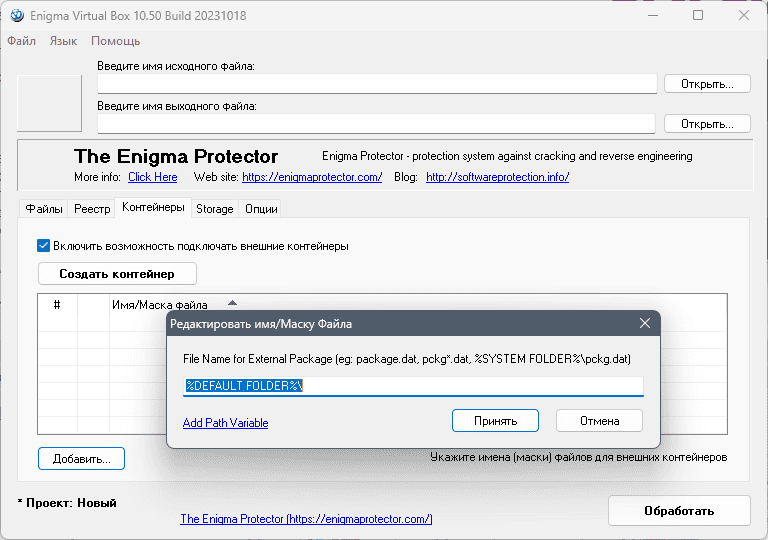This screenshot has height=540, width=768.
Task: Click the # column header
Action: click(x=57, y=305)
